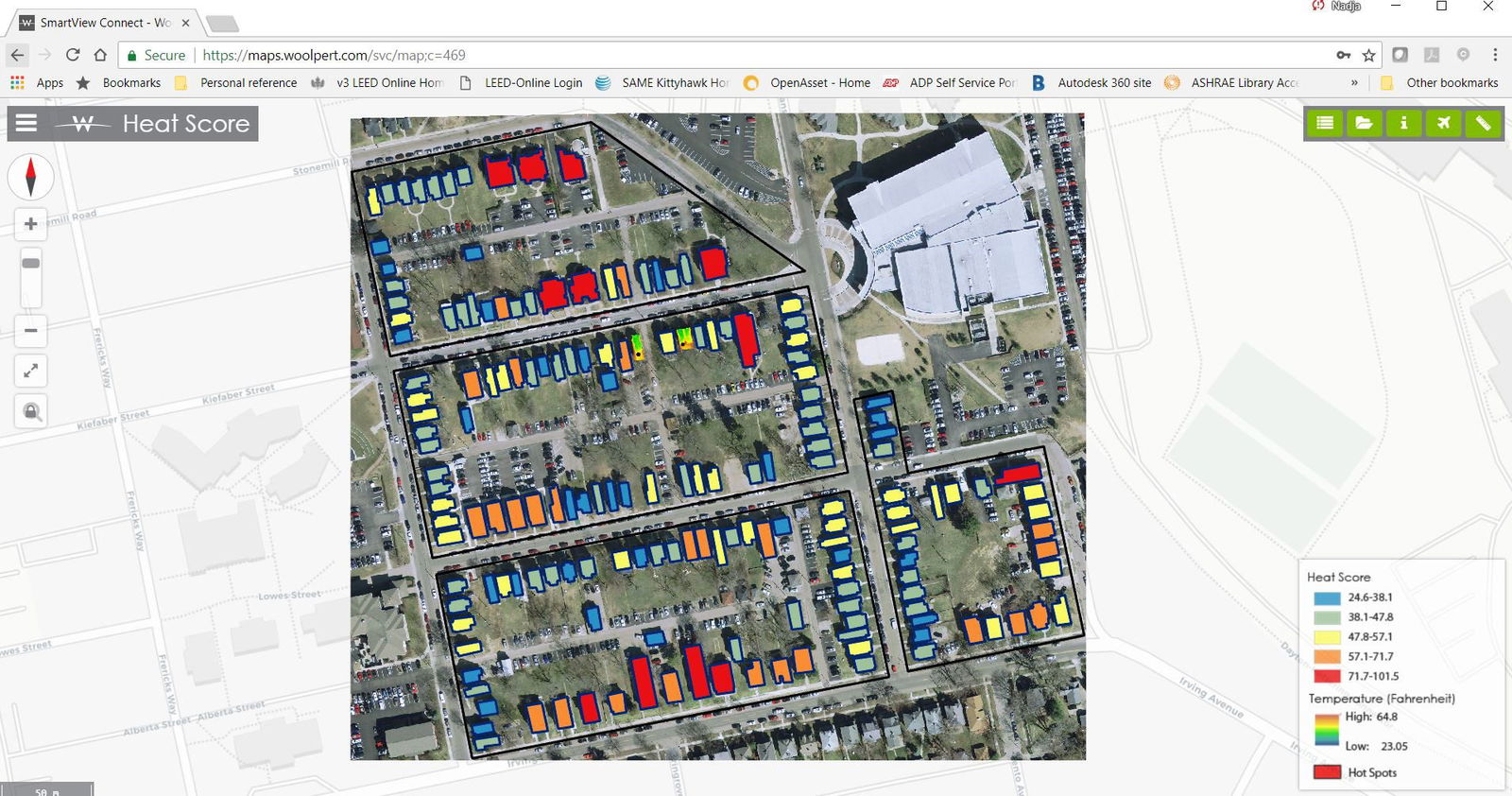Select the green ruler measure tool
Viewport: 1512px width, 796px height.
[x=1483, y=123]
